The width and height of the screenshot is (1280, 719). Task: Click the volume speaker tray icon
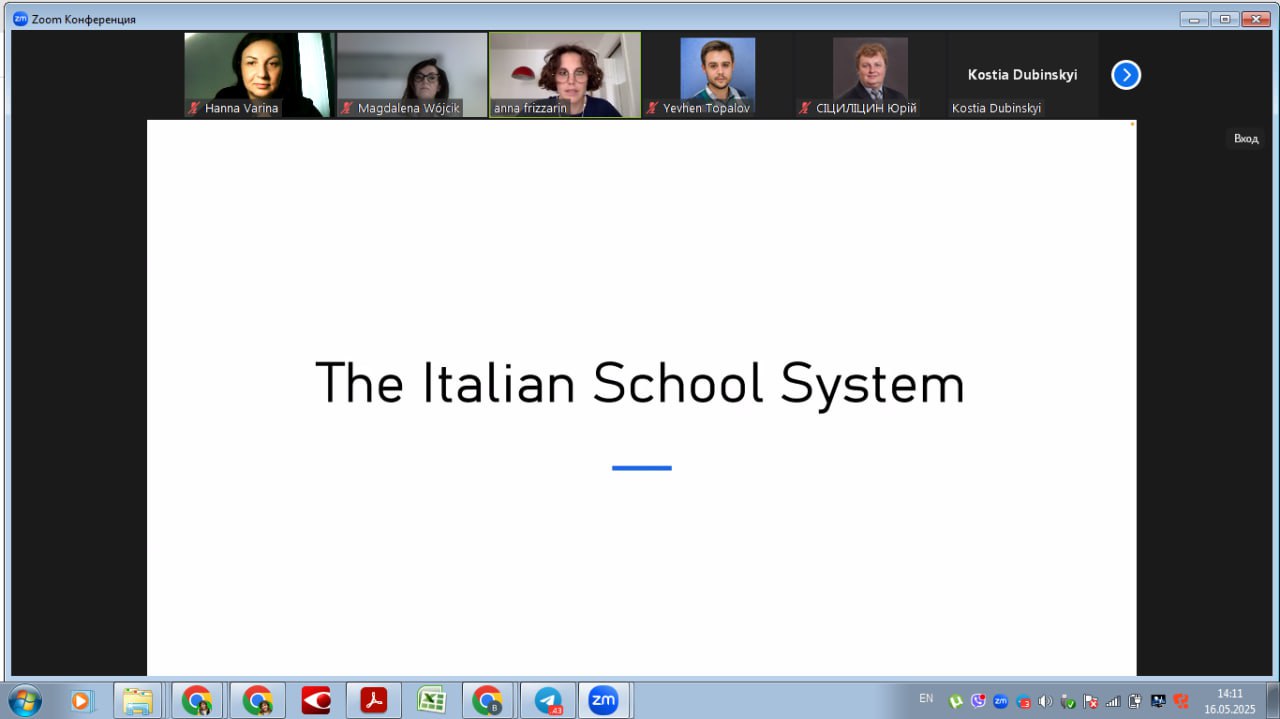[x=1045, y=701]
